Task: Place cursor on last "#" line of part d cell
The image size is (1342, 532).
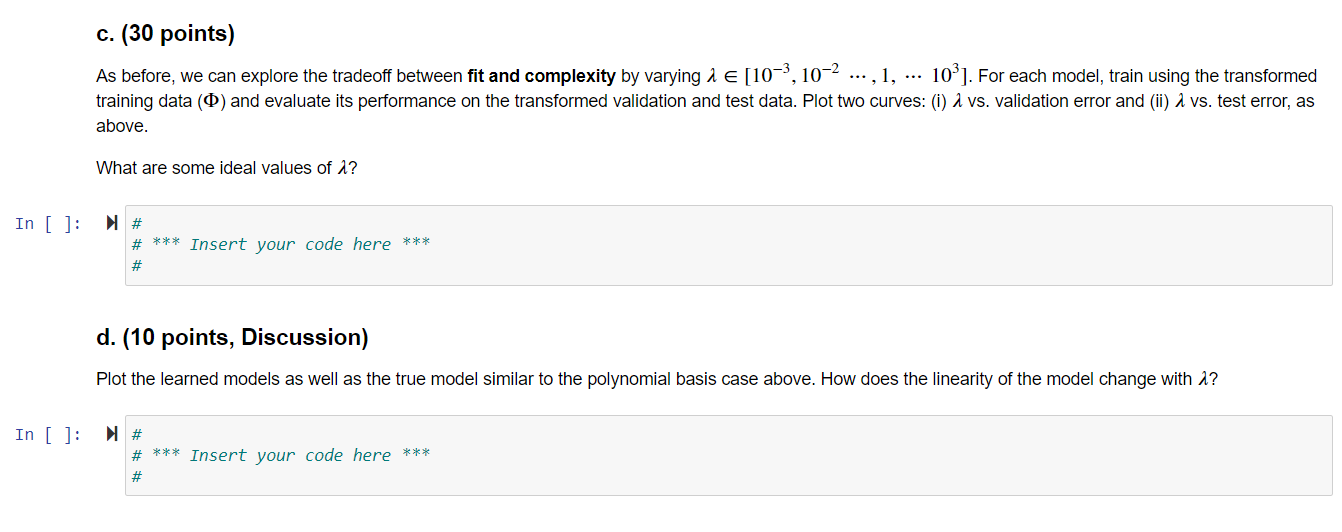Action: (x=137, y=478)
